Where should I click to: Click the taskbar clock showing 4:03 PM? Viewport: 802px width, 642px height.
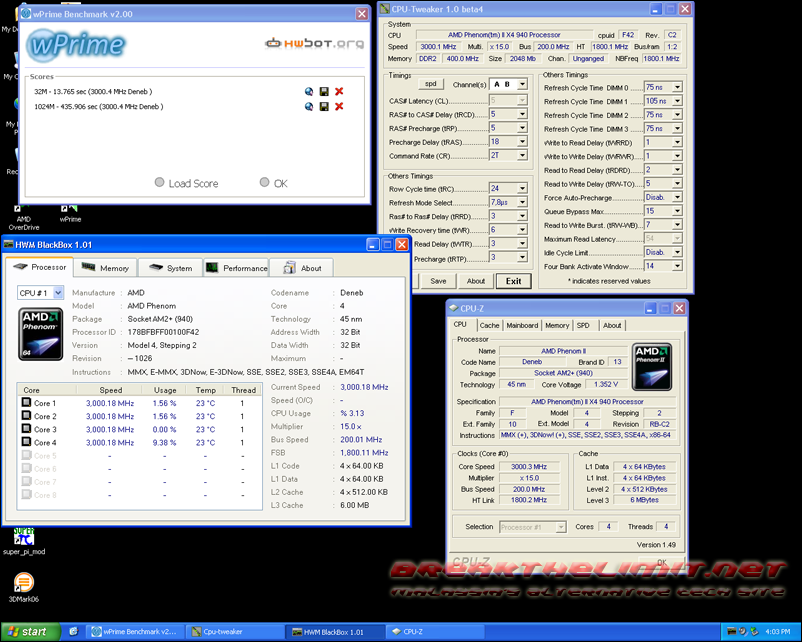click(778, 632)
